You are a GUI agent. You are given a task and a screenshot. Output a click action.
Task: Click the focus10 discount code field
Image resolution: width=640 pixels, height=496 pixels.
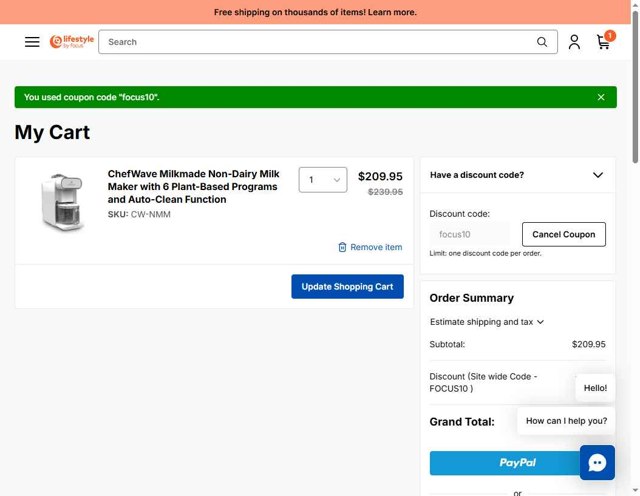[470, 234]
